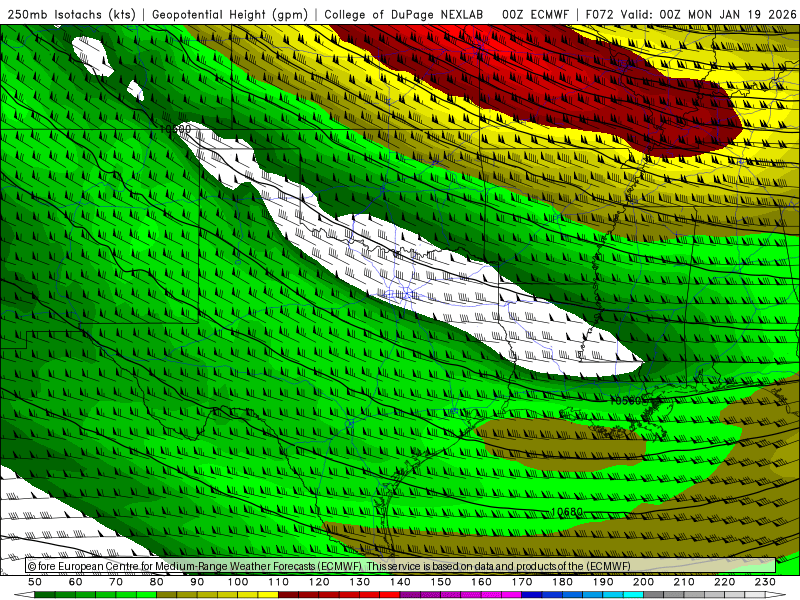Click the 'Geopotential Height (gpm)' title text
Screen dimensions: 800x600
(230, 14)
